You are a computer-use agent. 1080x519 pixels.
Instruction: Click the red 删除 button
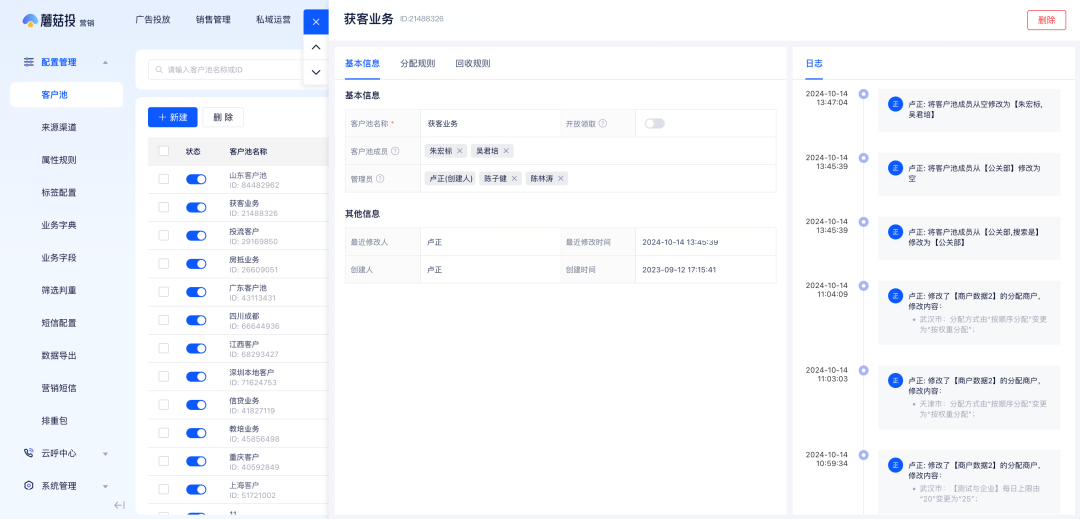pos(1046,20)
